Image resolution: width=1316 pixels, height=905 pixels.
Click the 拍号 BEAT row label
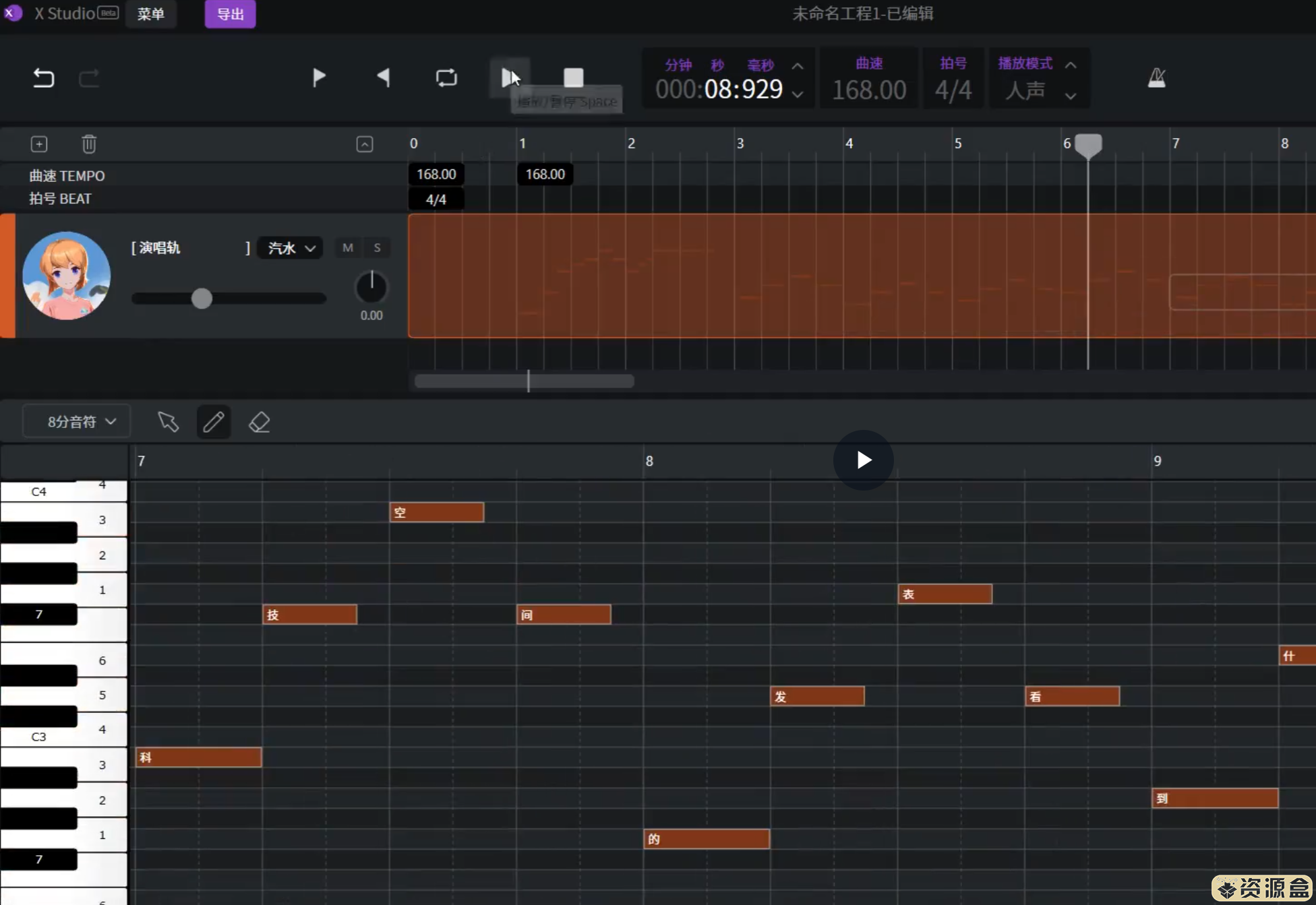click(60, 199)
